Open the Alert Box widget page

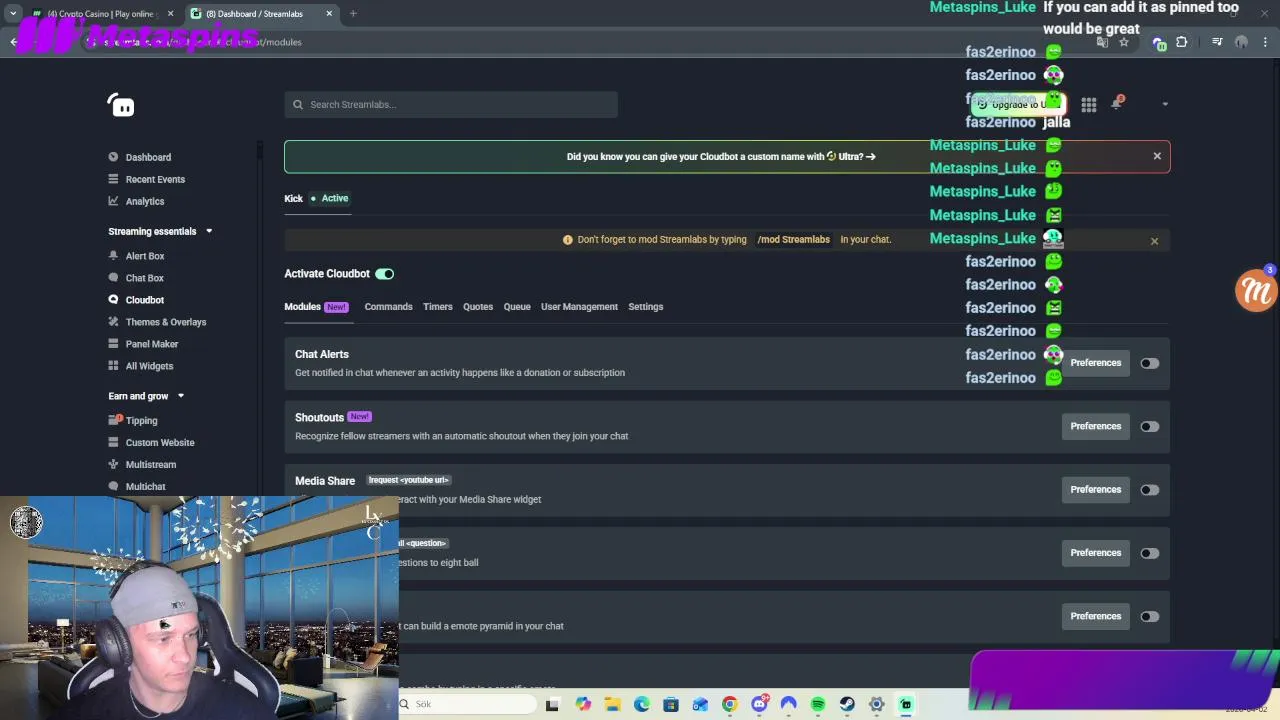145,256
